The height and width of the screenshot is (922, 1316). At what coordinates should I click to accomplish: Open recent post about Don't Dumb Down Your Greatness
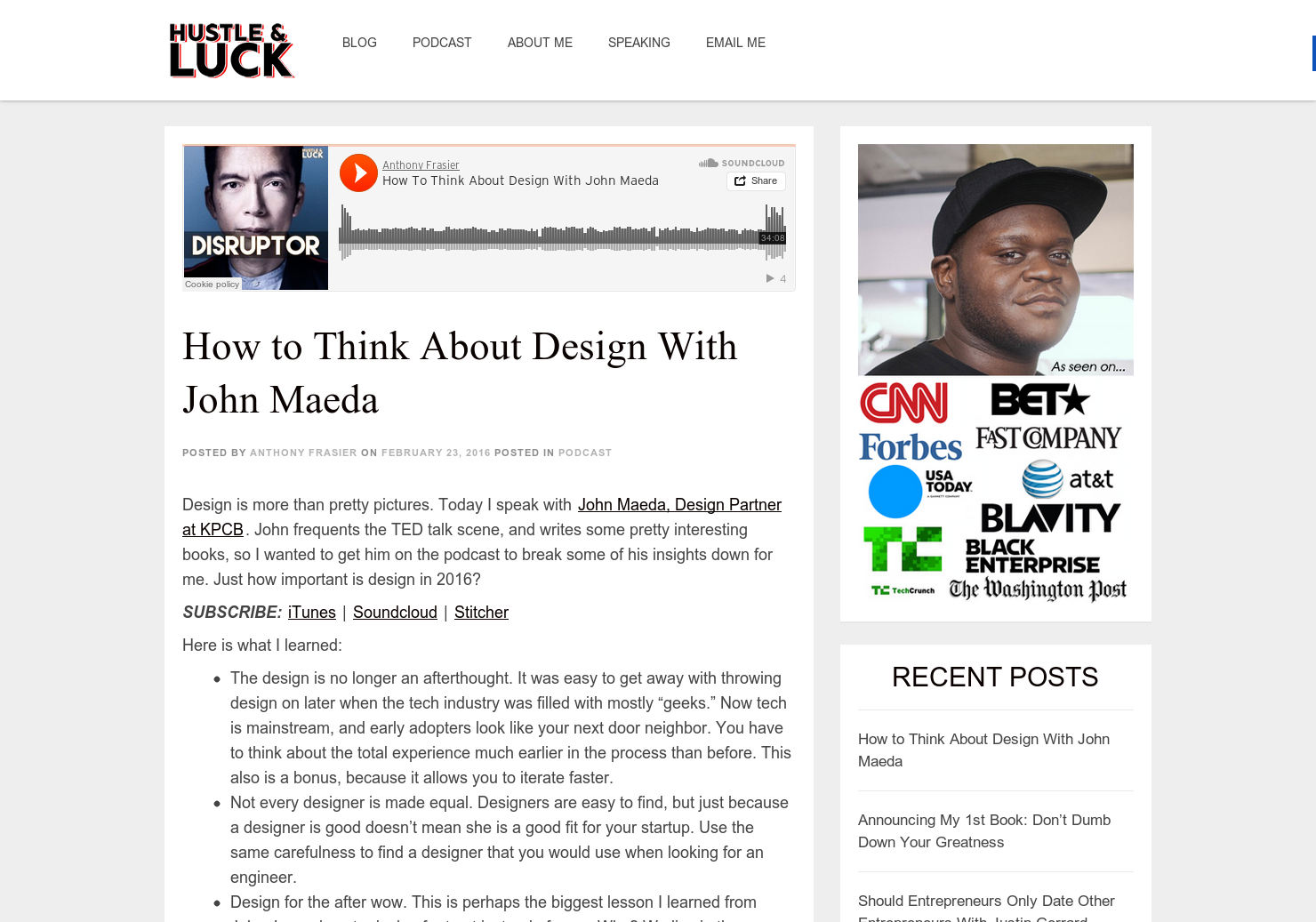pyautogui.click(x=984, y=831)
